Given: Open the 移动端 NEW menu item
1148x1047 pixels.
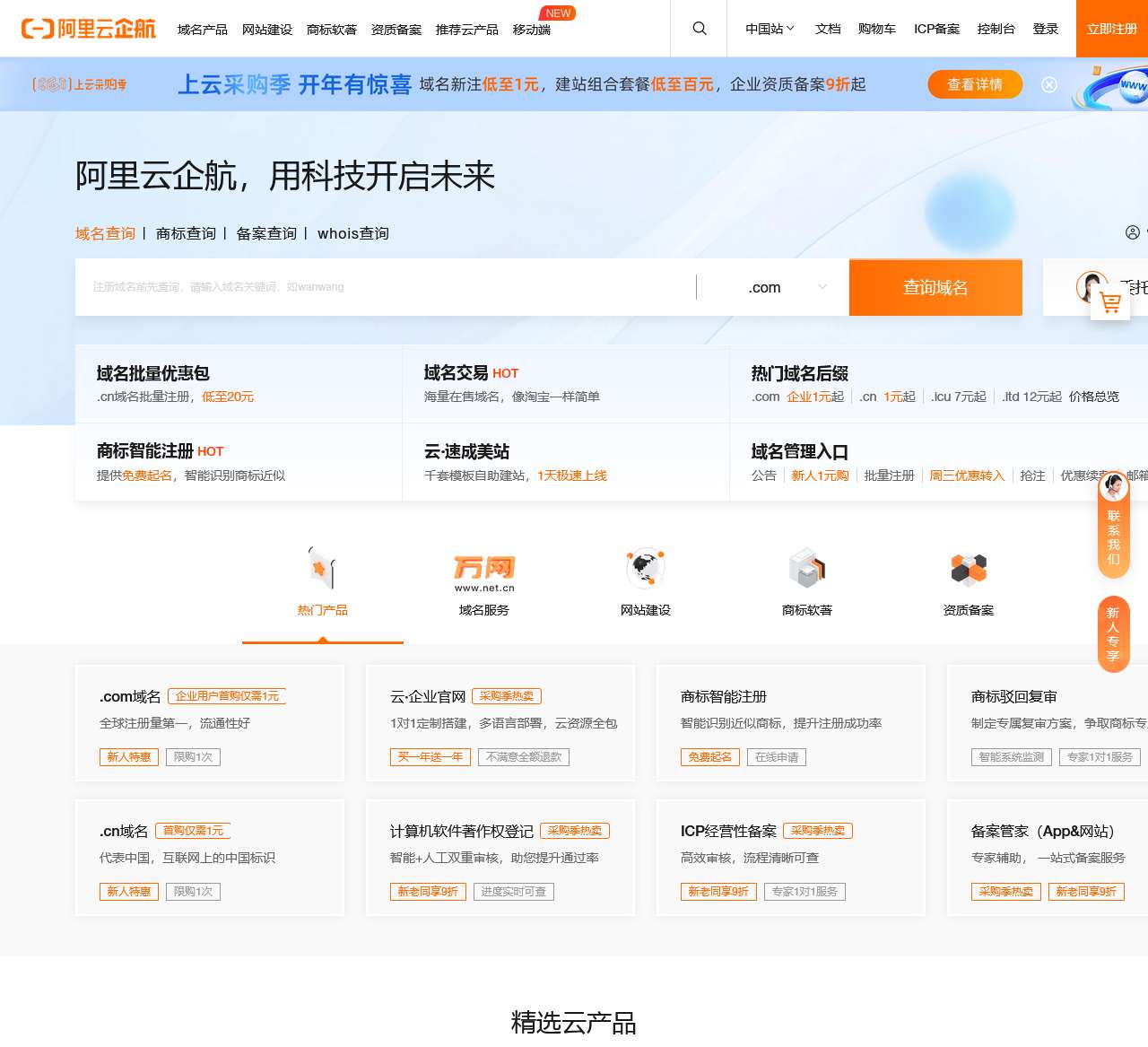Looking at the screenshot, I should point(532,30).
